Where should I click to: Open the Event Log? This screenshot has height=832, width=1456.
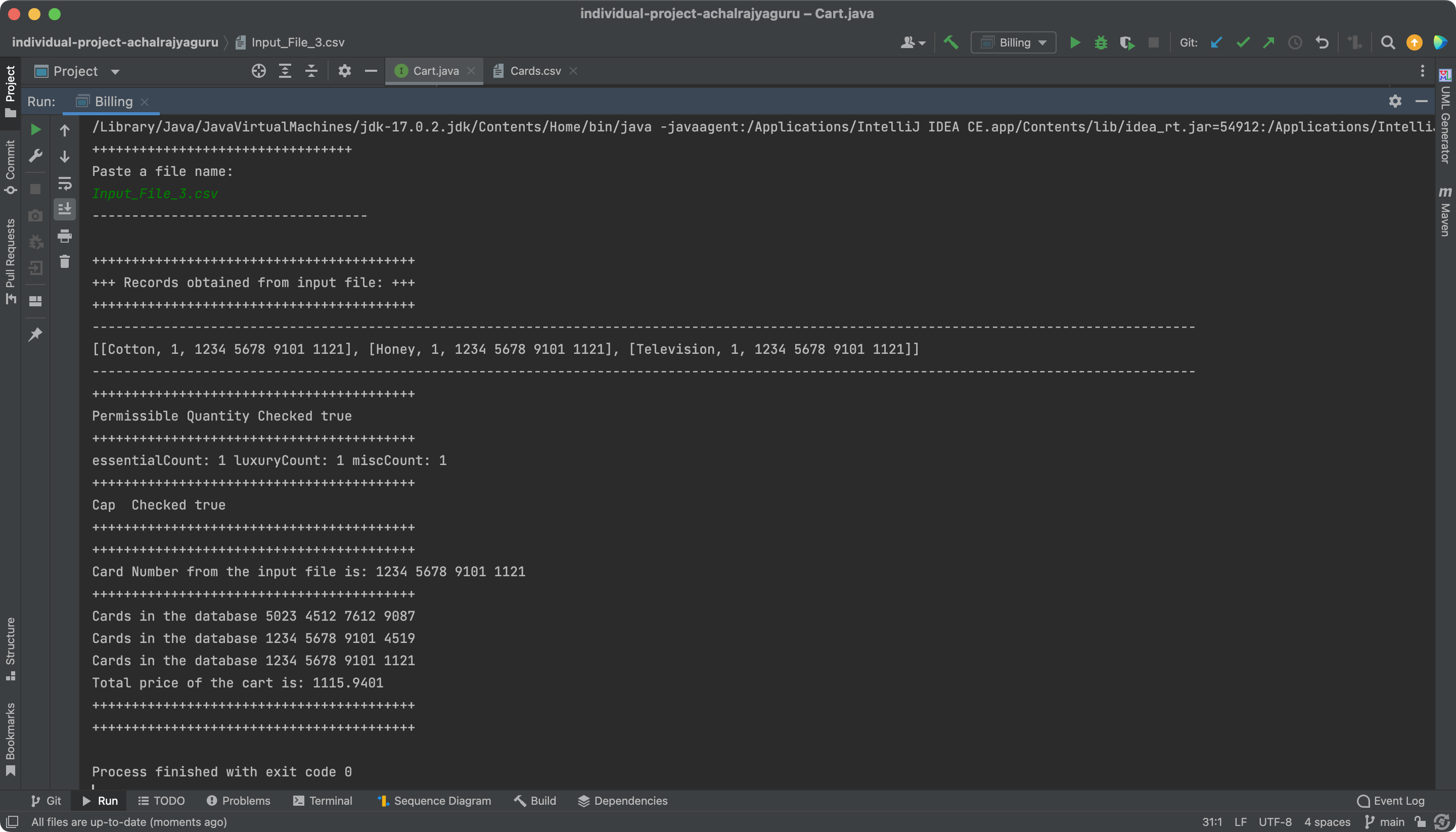click(1391, 801)
